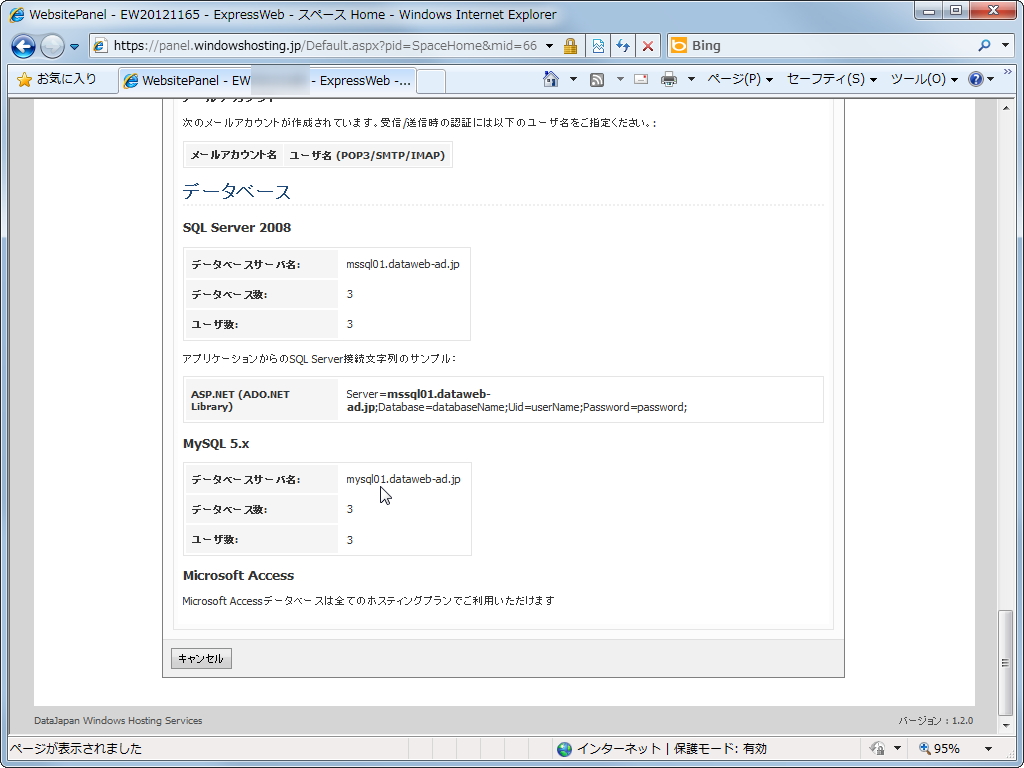The width and height of the screenshot is (1024, 768).
Task: Expand the address bar history dropdown
Action: 548,46
